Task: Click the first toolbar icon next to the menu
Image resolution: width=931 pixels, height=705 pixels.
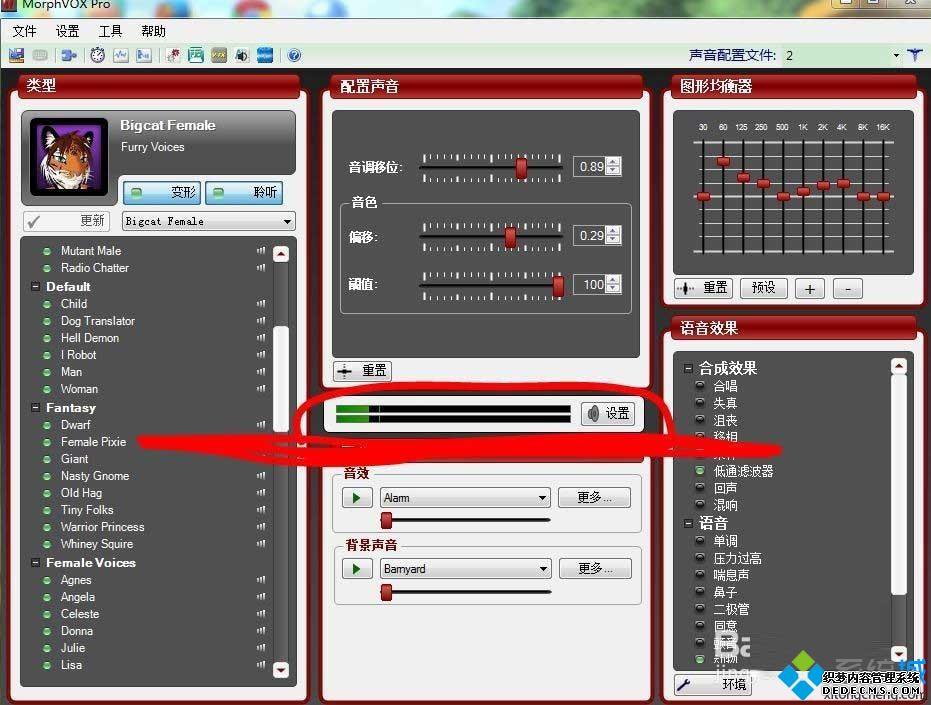Action: click(17, 55)
